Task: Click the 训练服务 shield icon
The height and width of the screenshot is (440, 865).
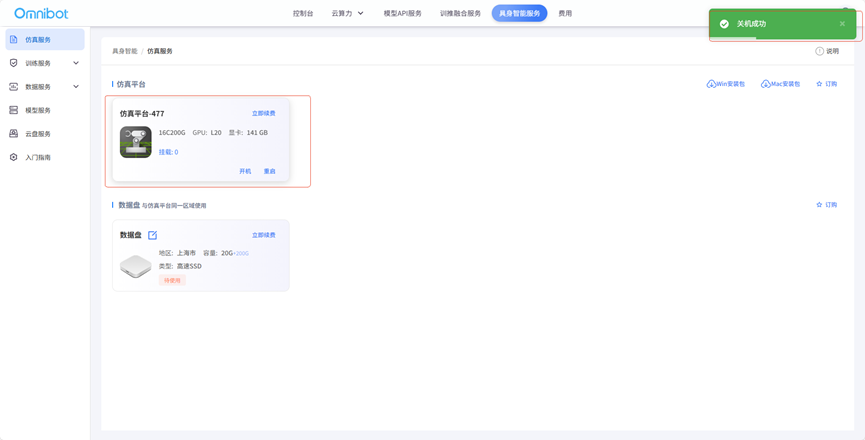Action: [x=14, y=63]
